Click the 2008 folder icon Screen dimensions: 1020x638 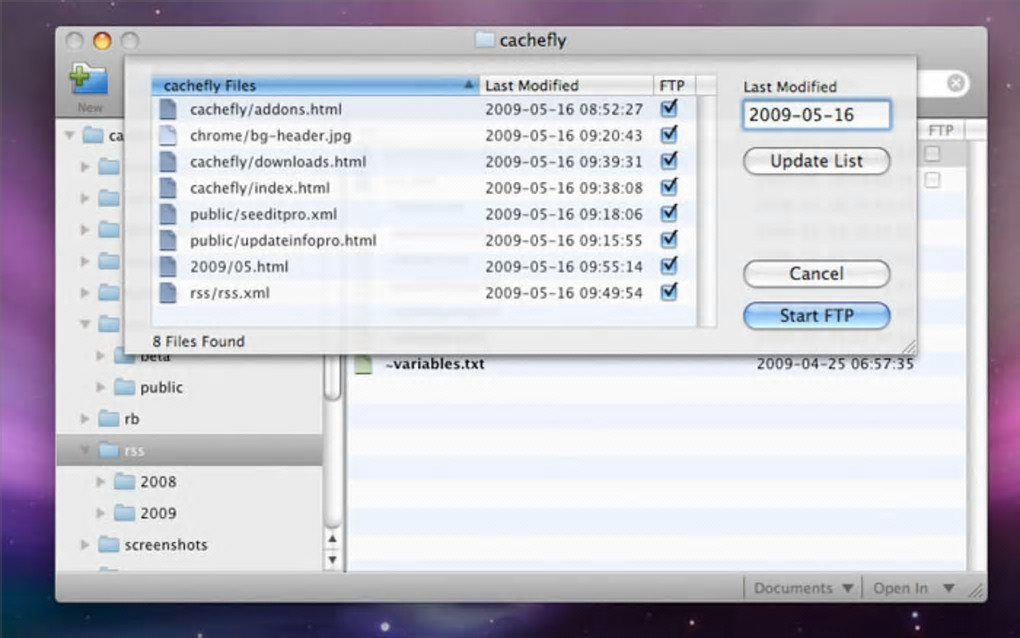tap(124, 482)
